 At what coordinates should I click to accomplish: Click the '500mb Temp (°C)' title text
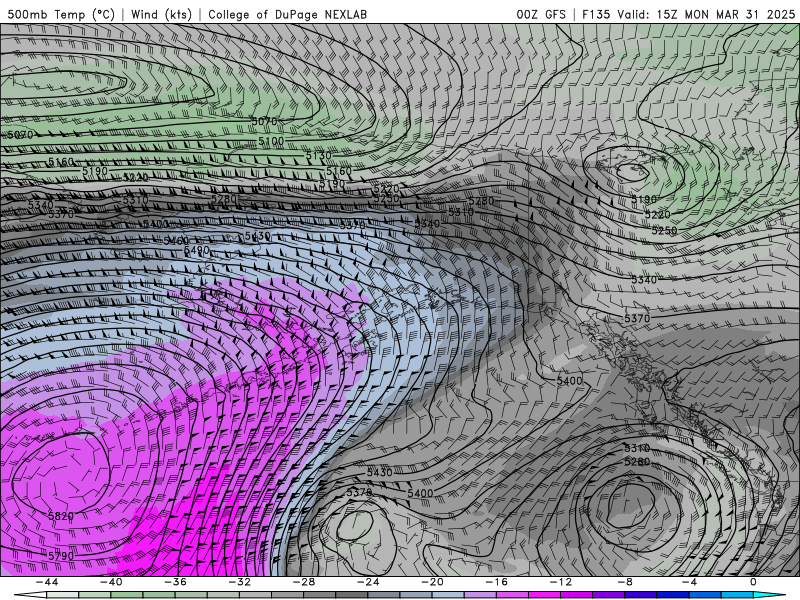pos(61,14)
